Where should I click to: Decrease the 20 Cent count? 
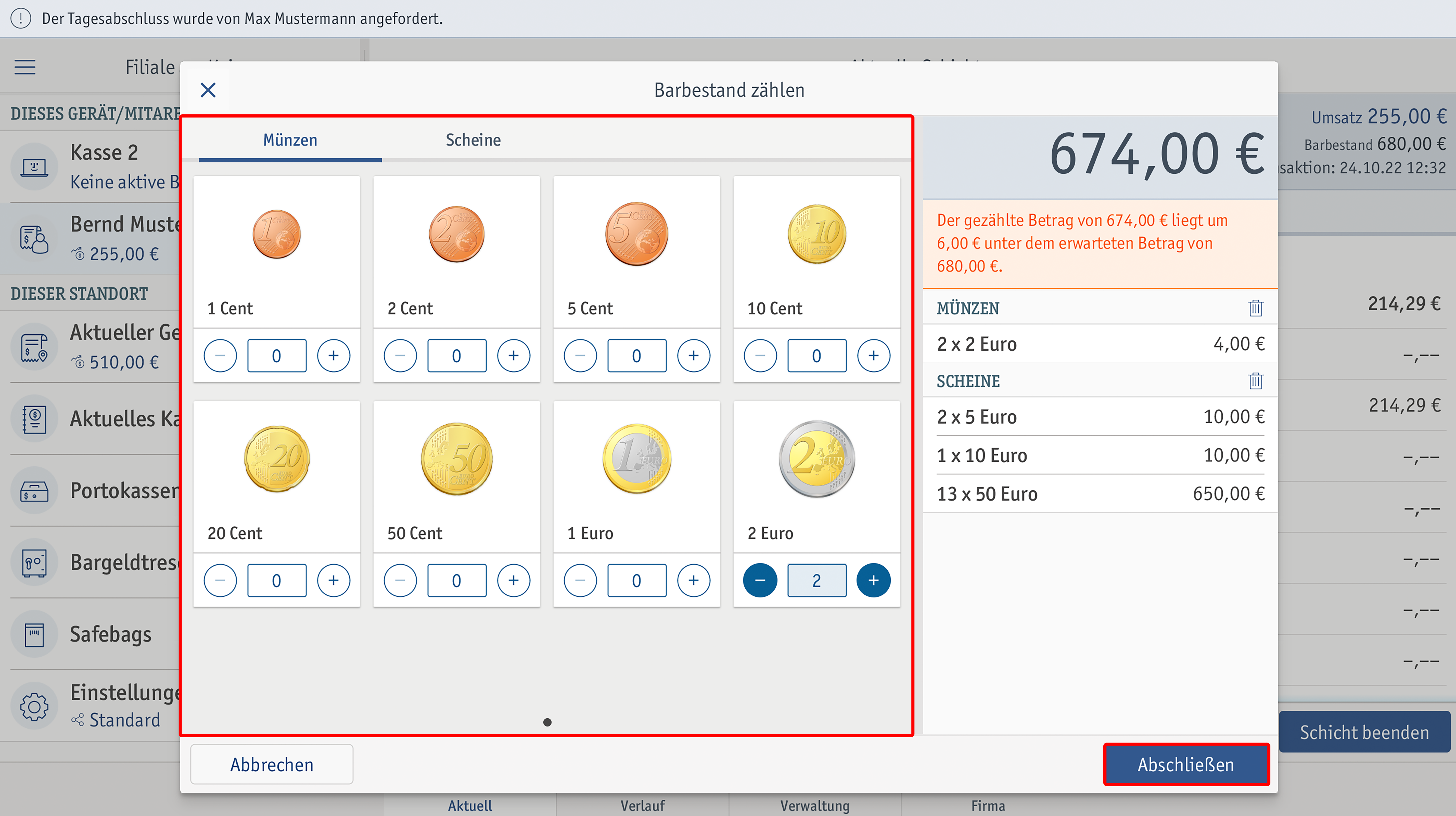[x=220, y=580]
